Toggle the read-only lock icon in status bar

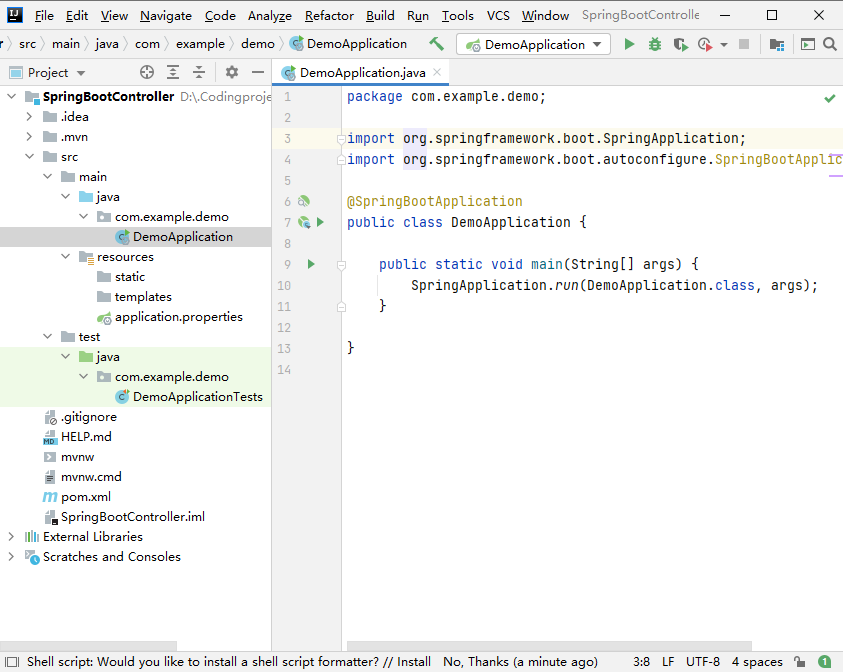click(x=799, y=661)
